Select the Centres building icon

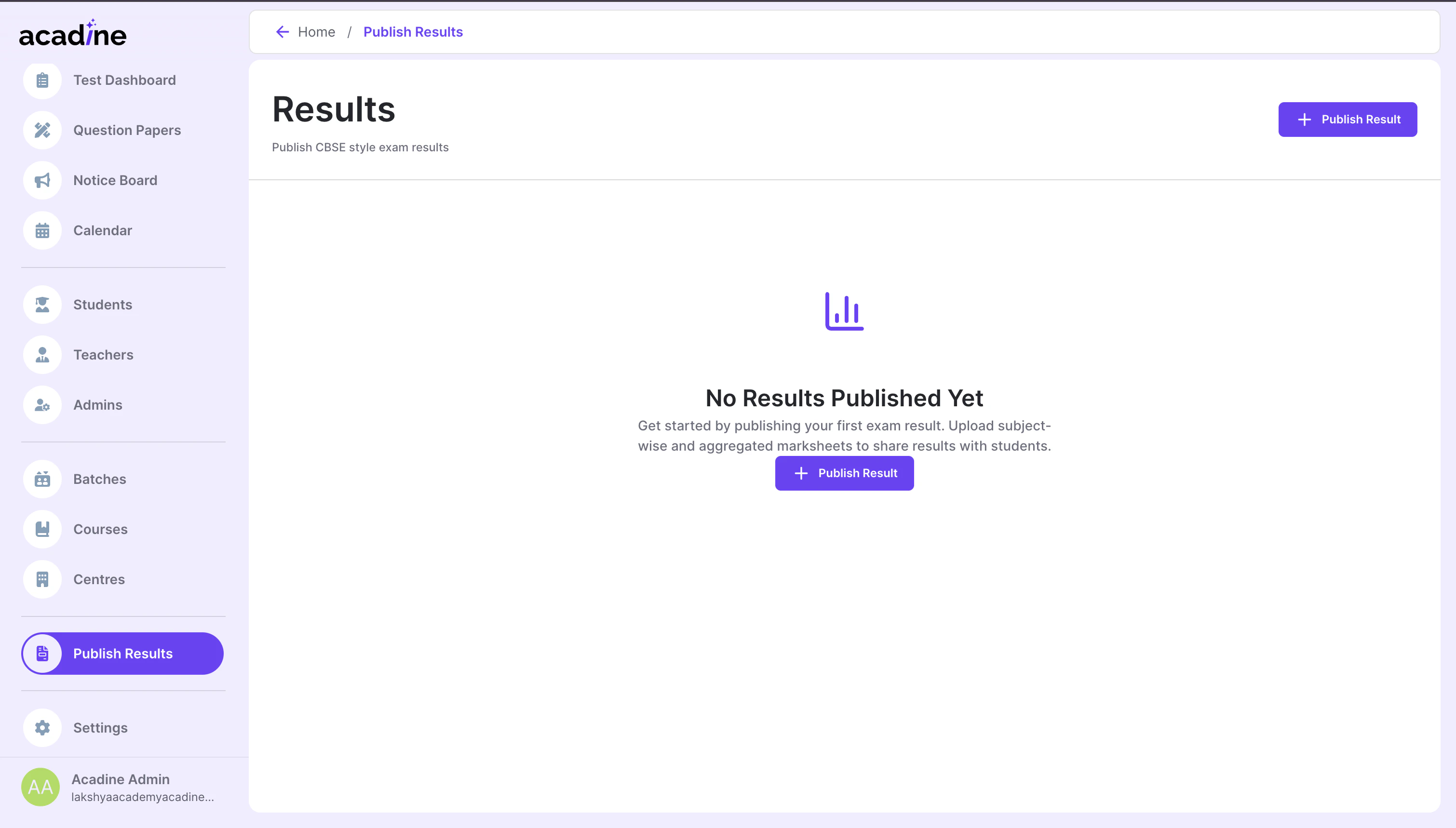[x=42, y=579]
